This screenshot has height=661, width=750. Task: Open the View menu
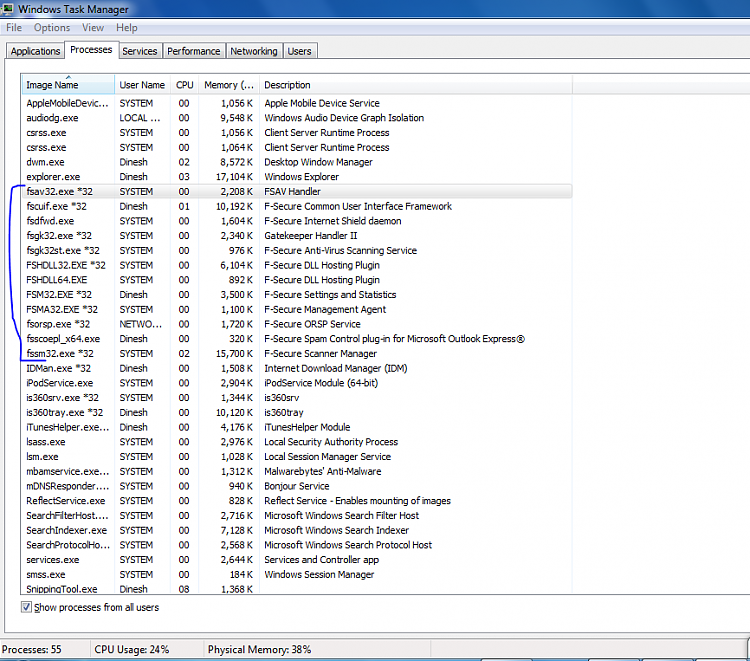93,28
